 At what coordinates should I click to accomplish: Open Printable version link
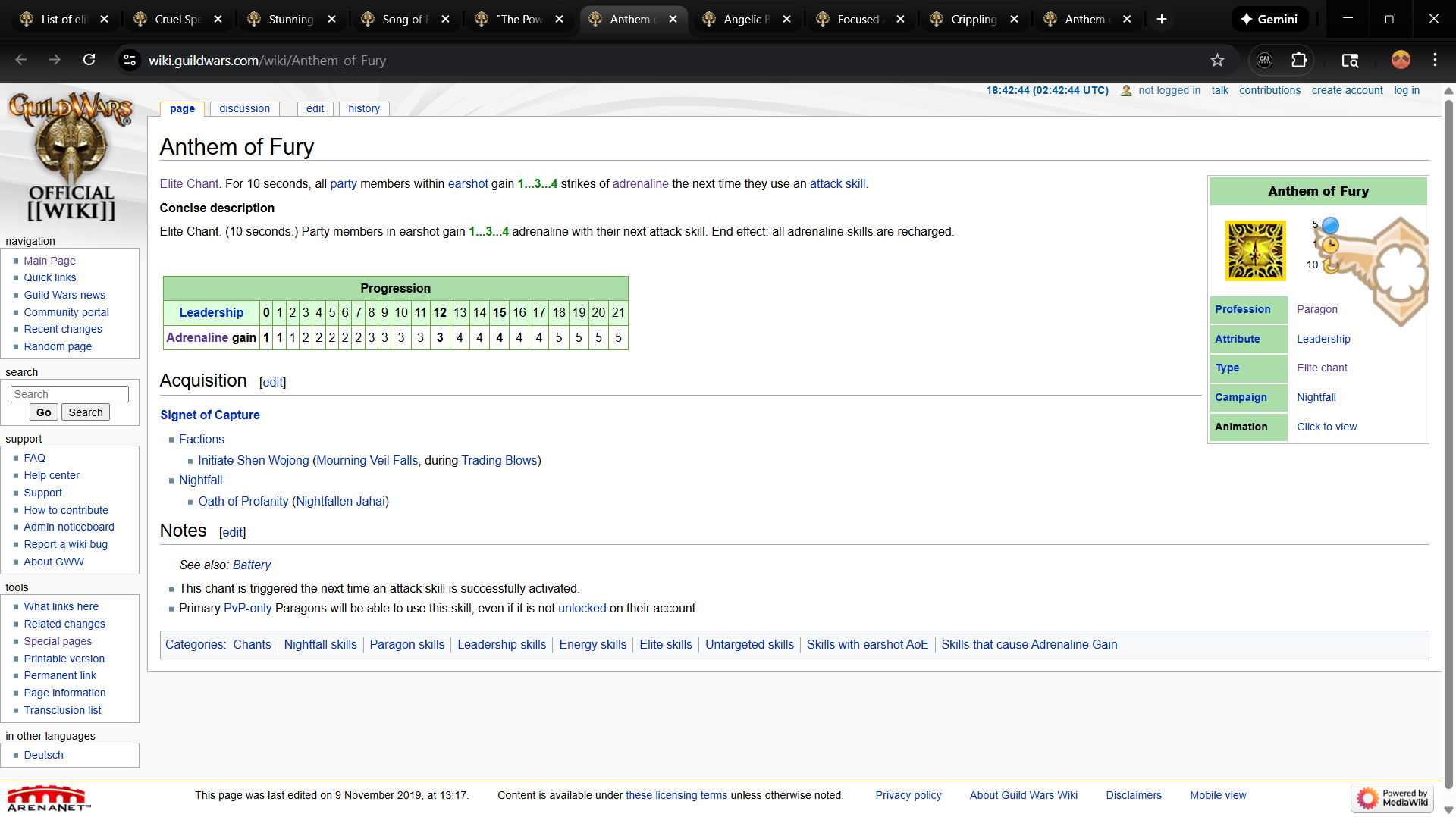click(64, 659)
